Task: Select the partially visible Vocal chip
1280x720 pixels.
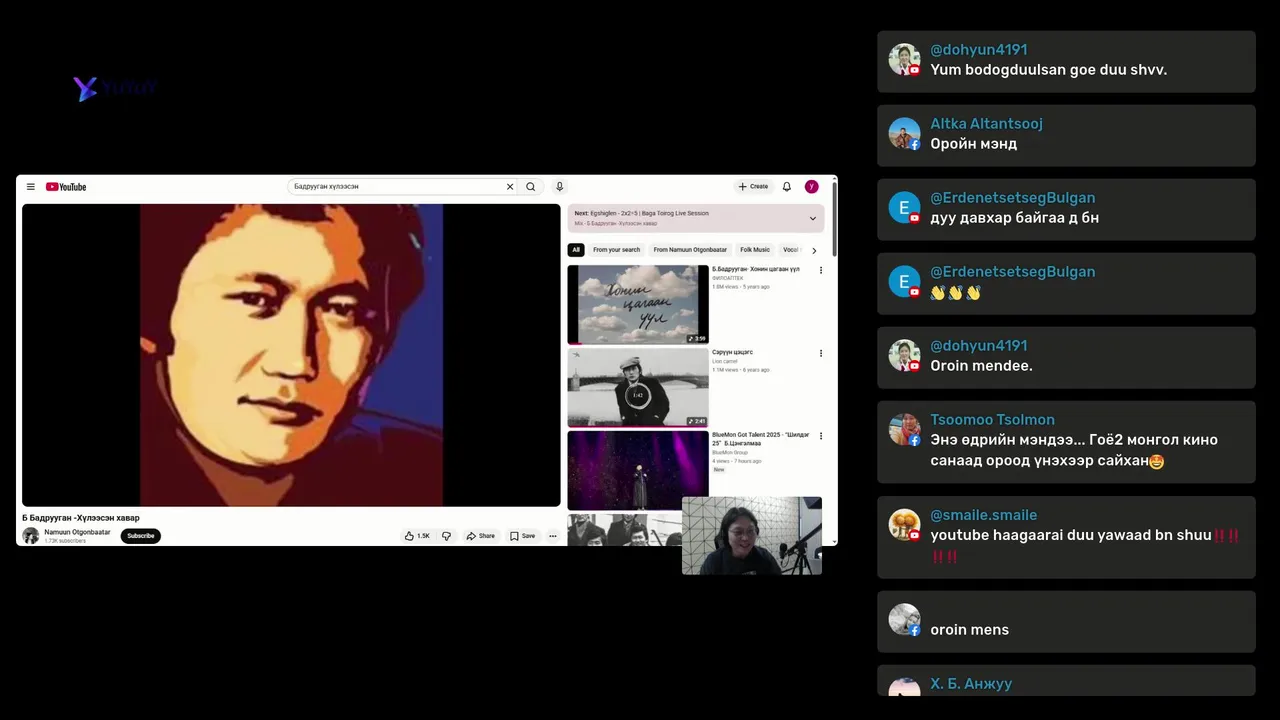Action: pos(791,250)
